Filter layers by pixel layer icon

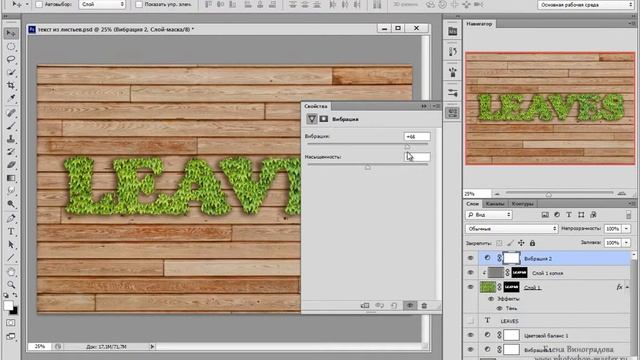click(545, 215)
